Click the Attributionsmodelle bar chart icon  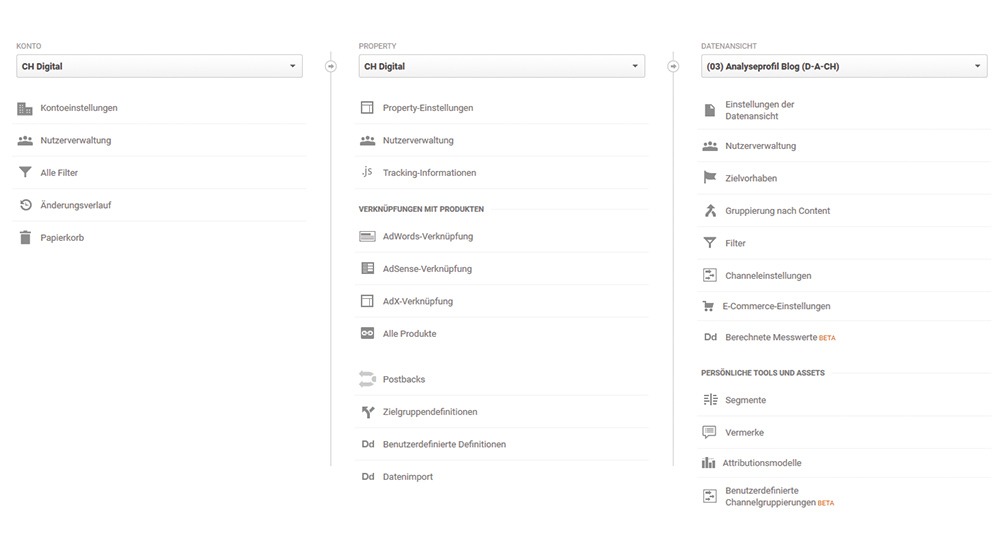point(709,463)
